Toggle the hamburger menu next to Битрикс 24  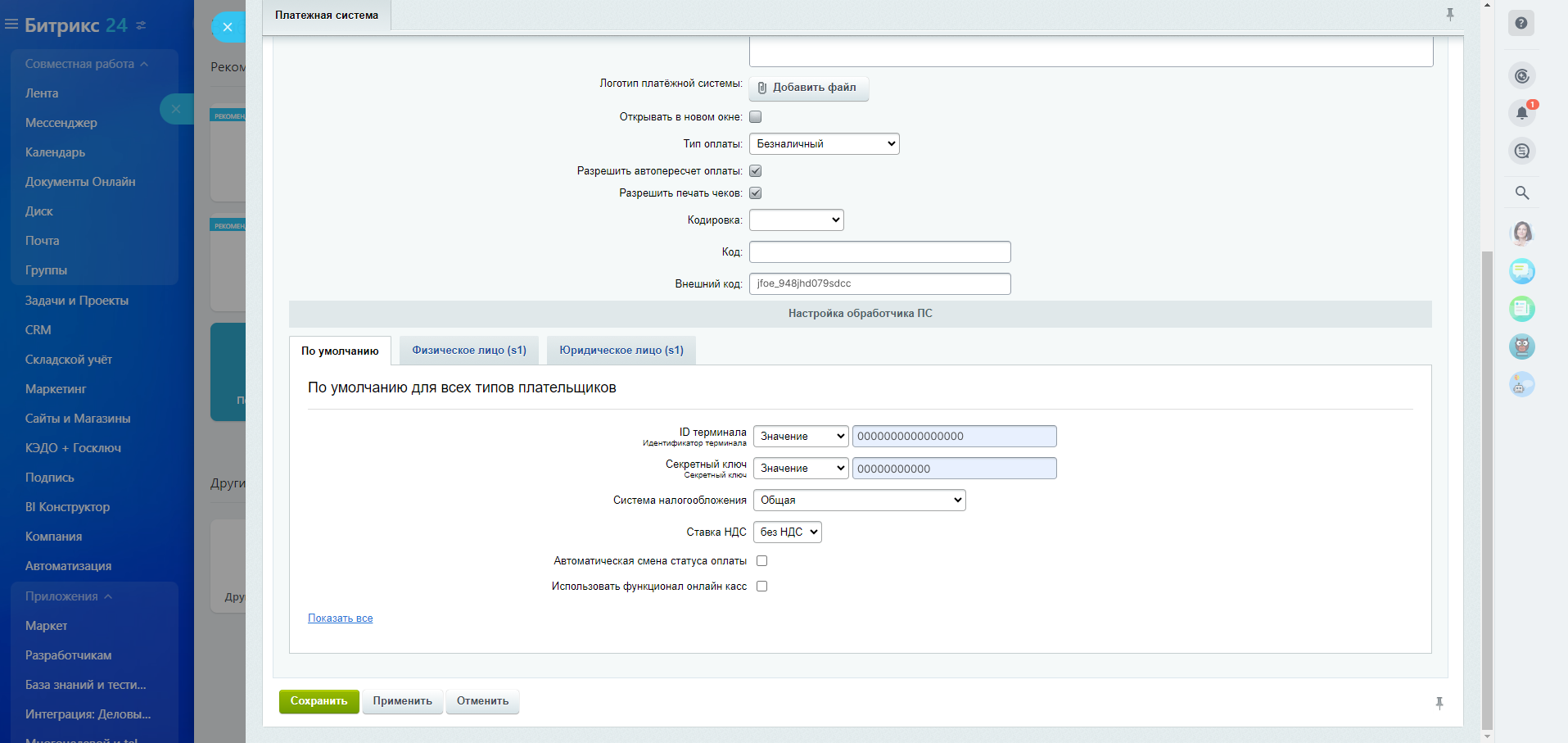11,25
